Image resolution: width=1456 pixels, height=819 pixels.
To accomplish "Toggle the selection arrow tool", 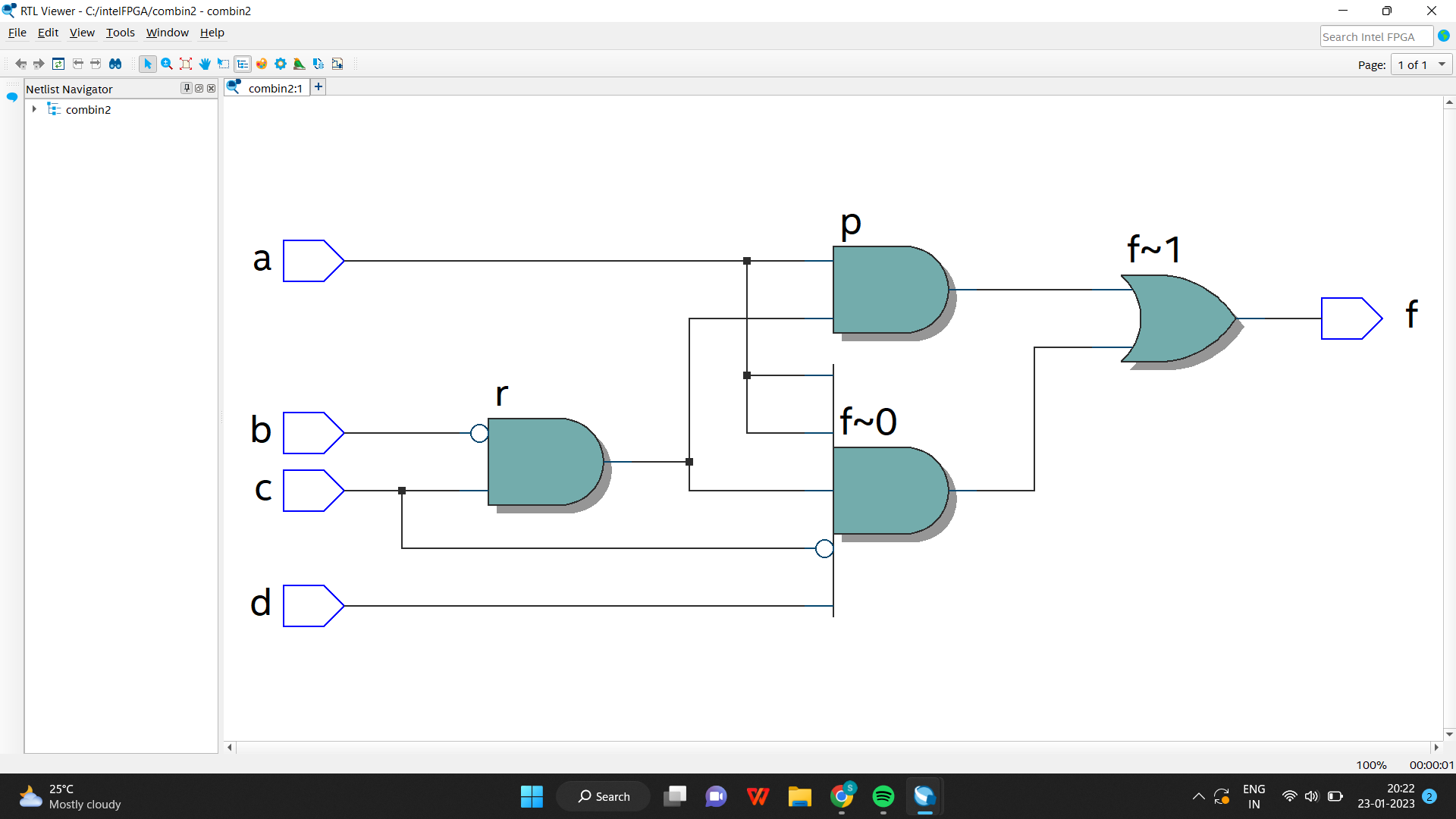I will (x=148, y=64).
